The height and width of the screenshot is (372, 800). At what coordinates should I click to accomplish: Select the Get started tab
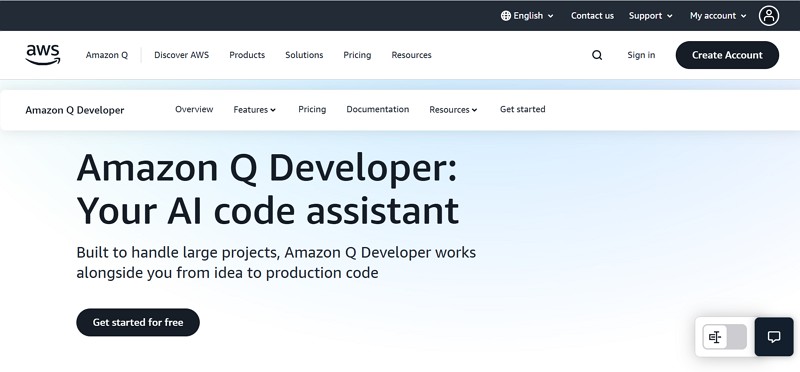coord(522,109)
